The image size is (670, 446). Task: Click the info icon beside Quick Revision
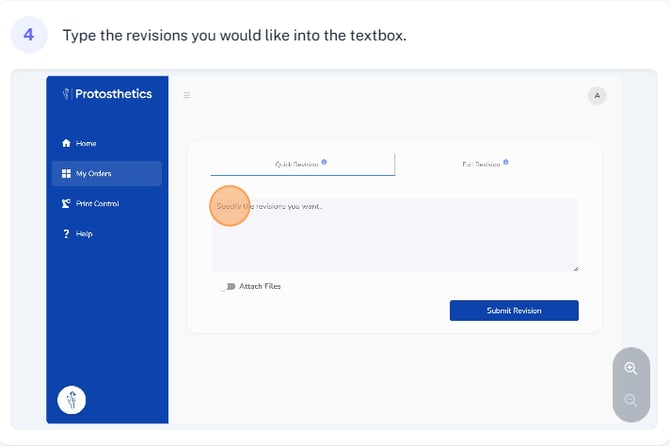click(x=325, y=162)
